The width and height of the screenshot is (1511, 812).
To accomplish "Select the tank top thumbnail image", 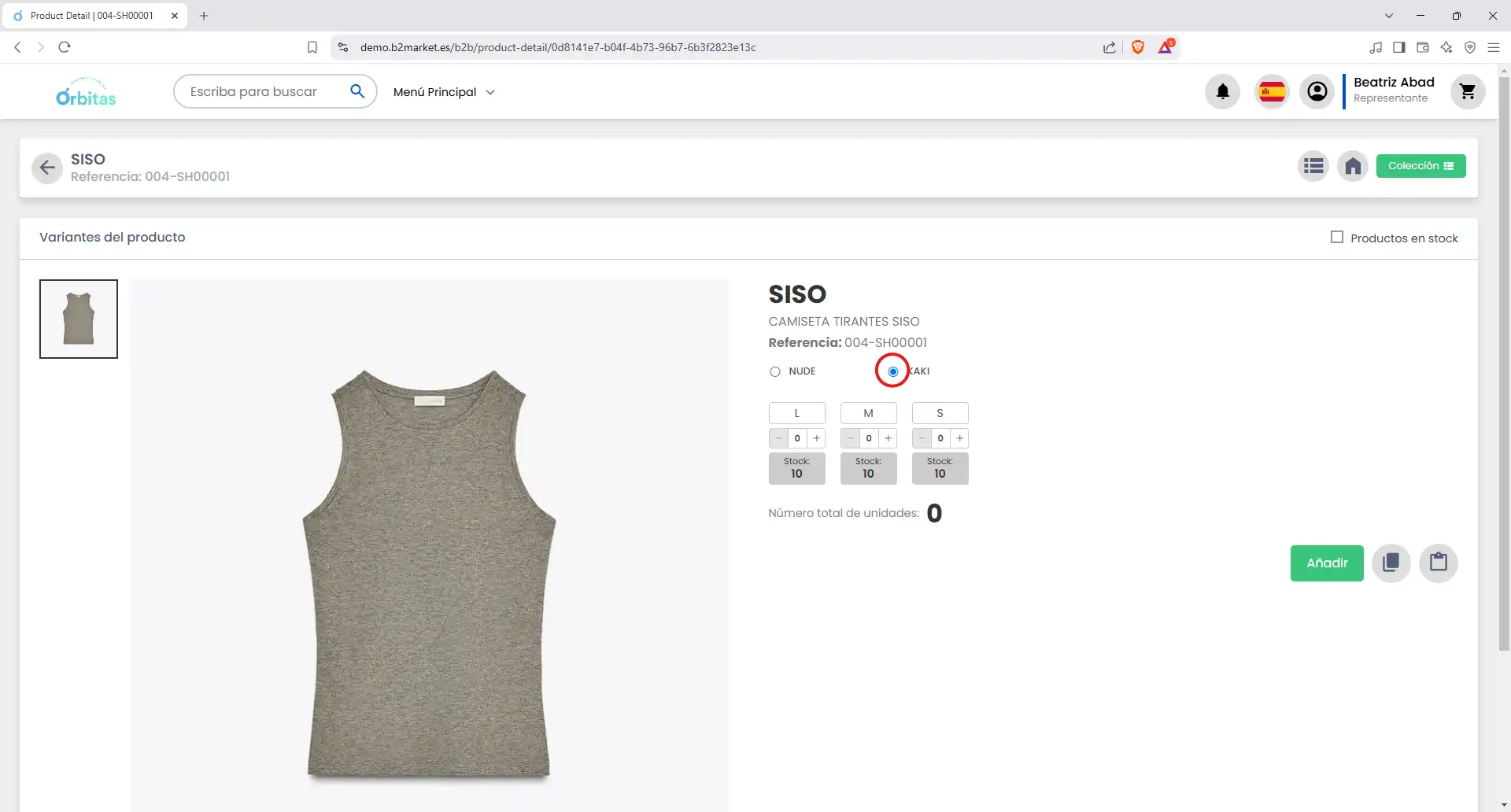I will pyautogui.click(x=79, y=319).
